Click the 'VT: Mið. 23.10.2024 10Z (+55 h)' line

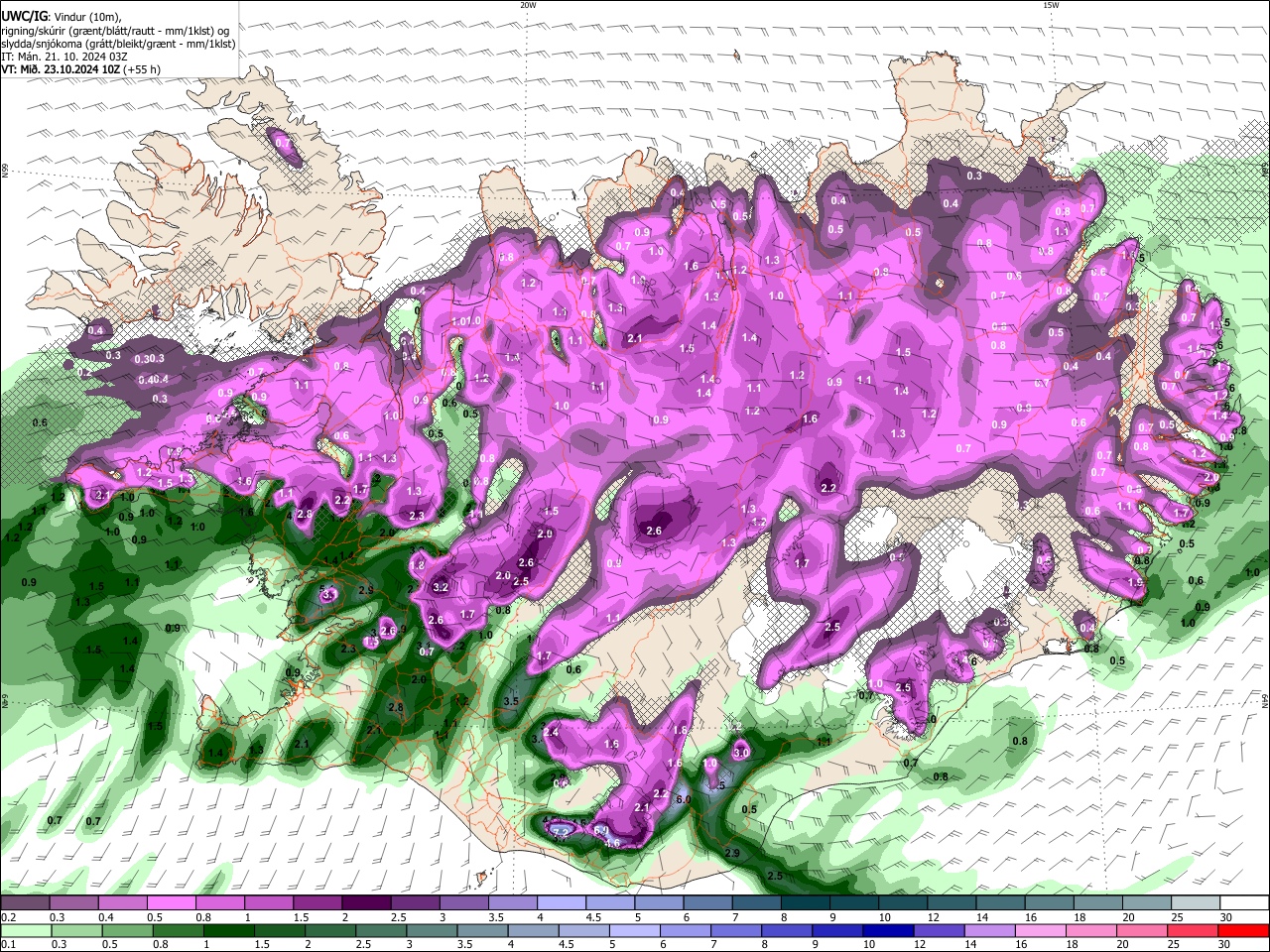click(80, 69)
